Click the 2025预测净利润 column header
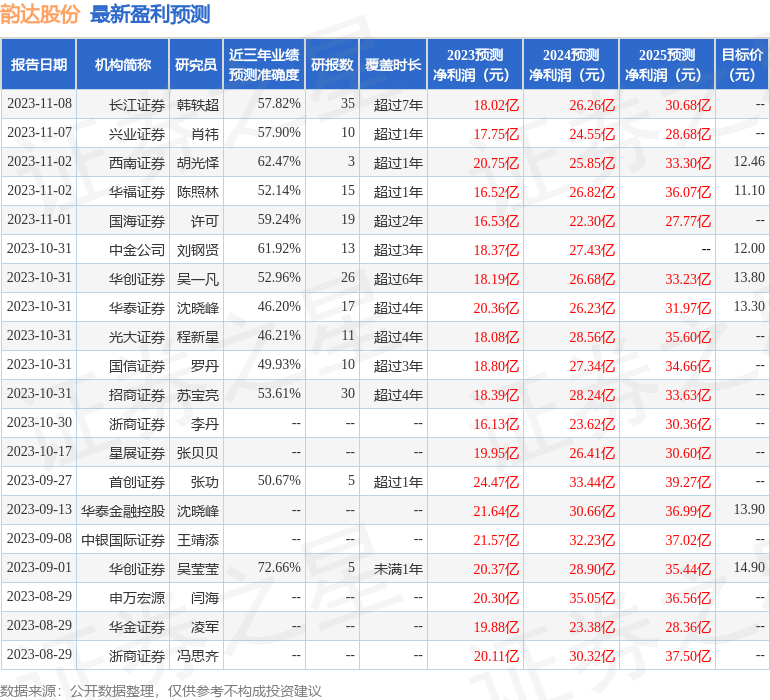Viewport: 770px width, 700px height. point(667,64)
